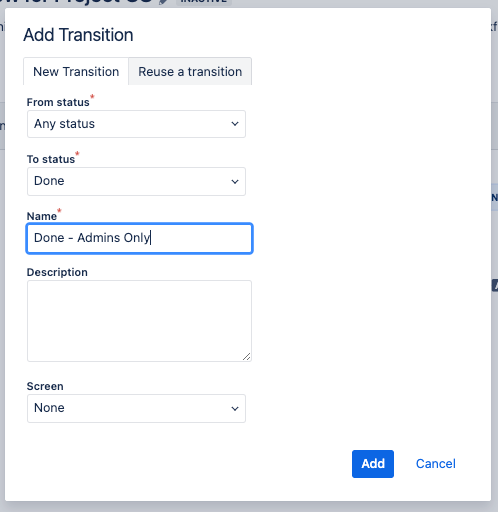Focus the empty Description text area
The image size is (498, 512).
pos(139,321)
